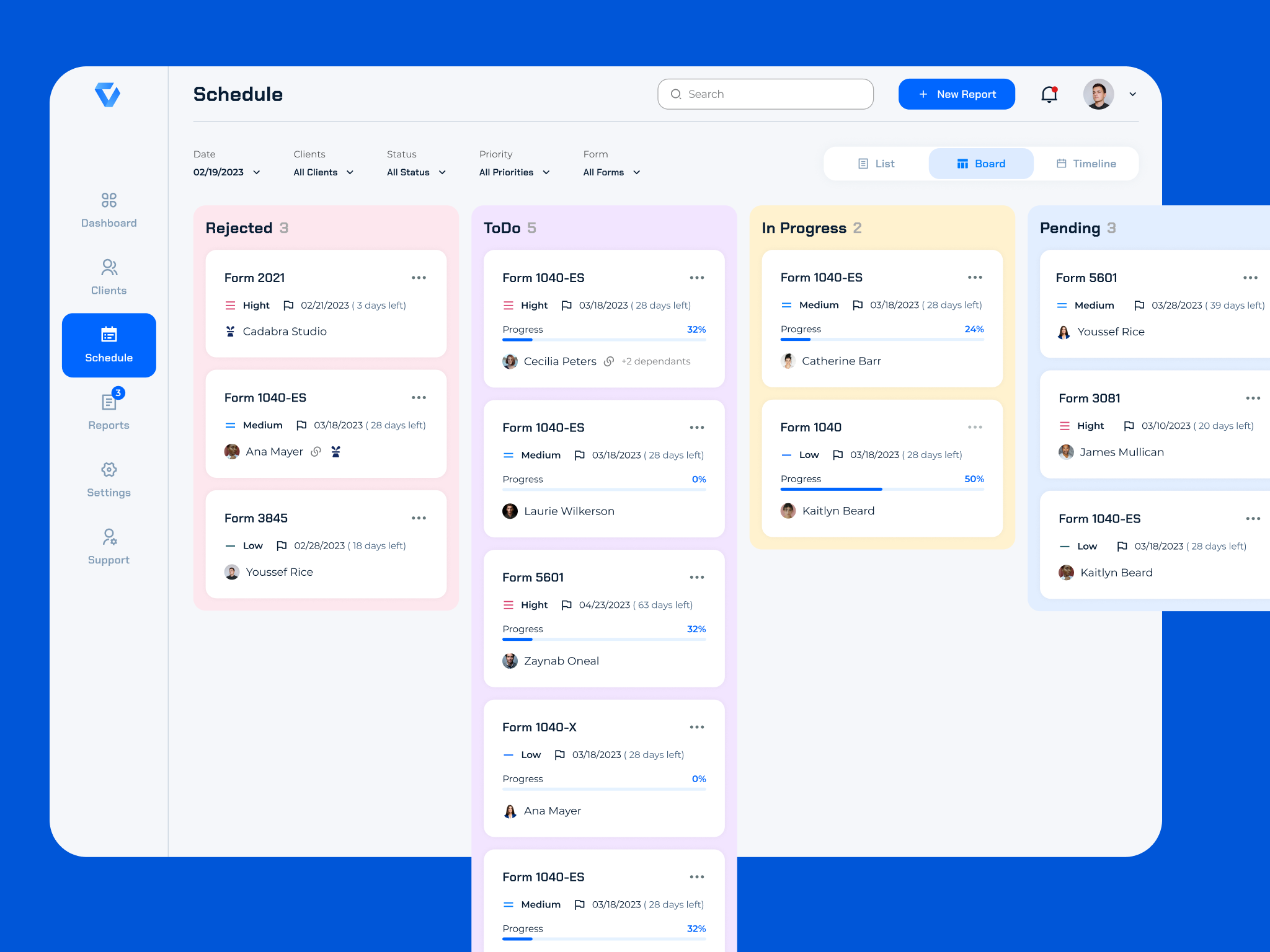Open the company logo in top-left corner

(x=109, y=94)
